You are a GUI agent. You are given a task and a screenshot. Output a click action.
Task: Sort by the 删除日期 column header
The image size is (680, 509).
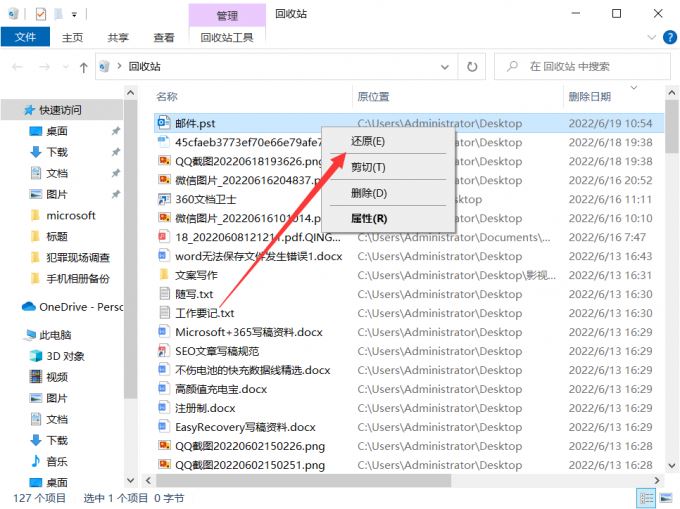click(589, 97)
